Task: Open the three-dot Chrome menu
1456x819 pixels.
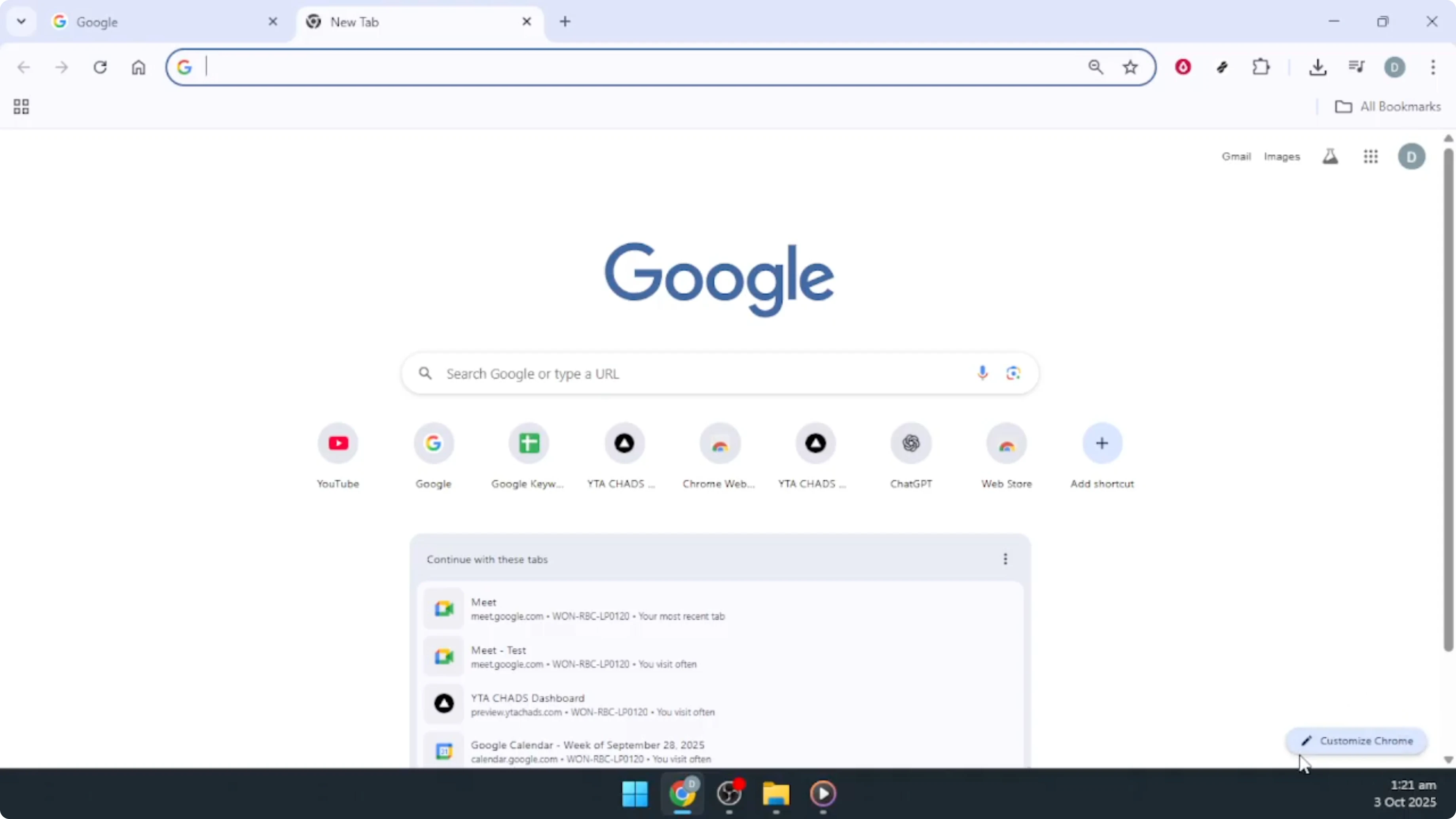Action: pos(1433,67)
